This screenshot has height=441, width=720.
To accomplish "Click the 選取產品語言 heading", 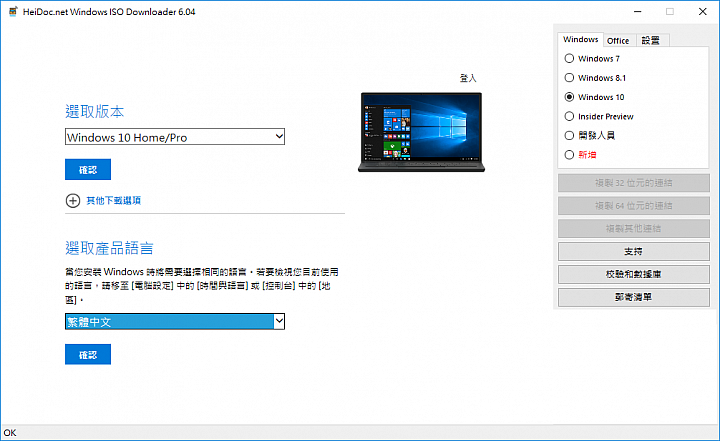I will coord(109,249).
